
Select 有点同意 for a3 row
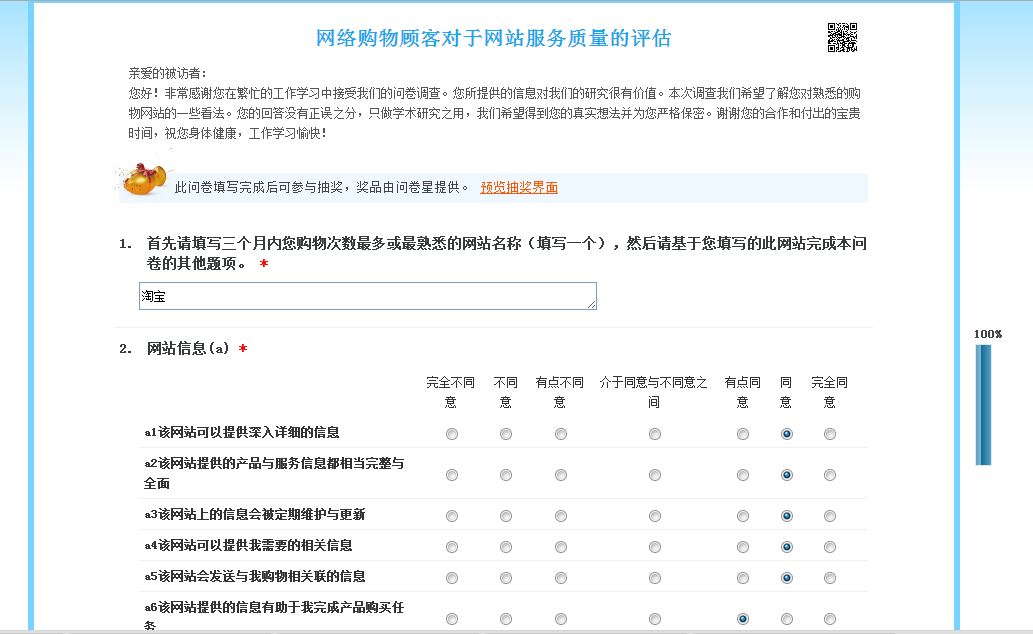point(743,516)
